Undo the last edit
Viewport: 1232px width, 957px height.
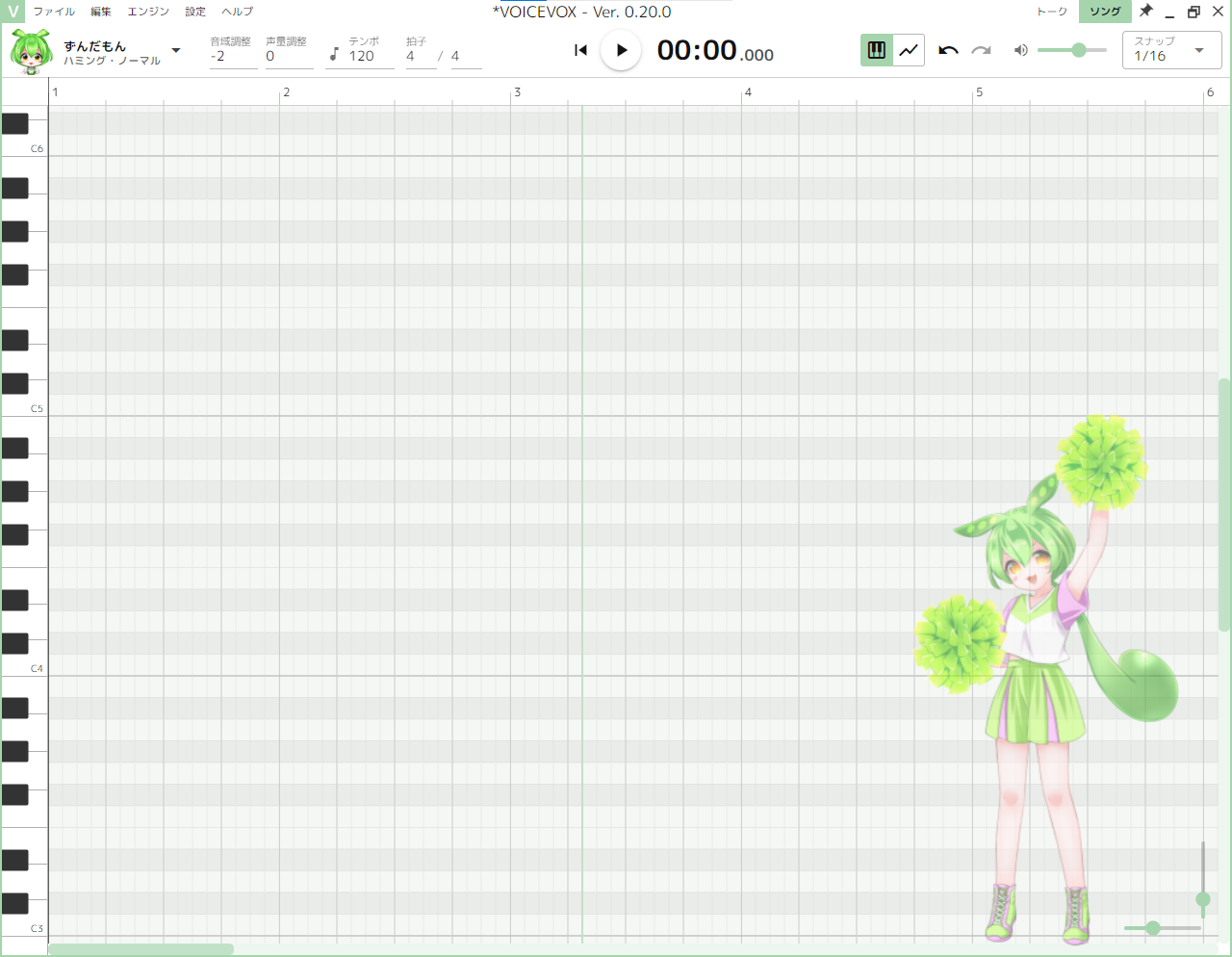tap(948, 50)
